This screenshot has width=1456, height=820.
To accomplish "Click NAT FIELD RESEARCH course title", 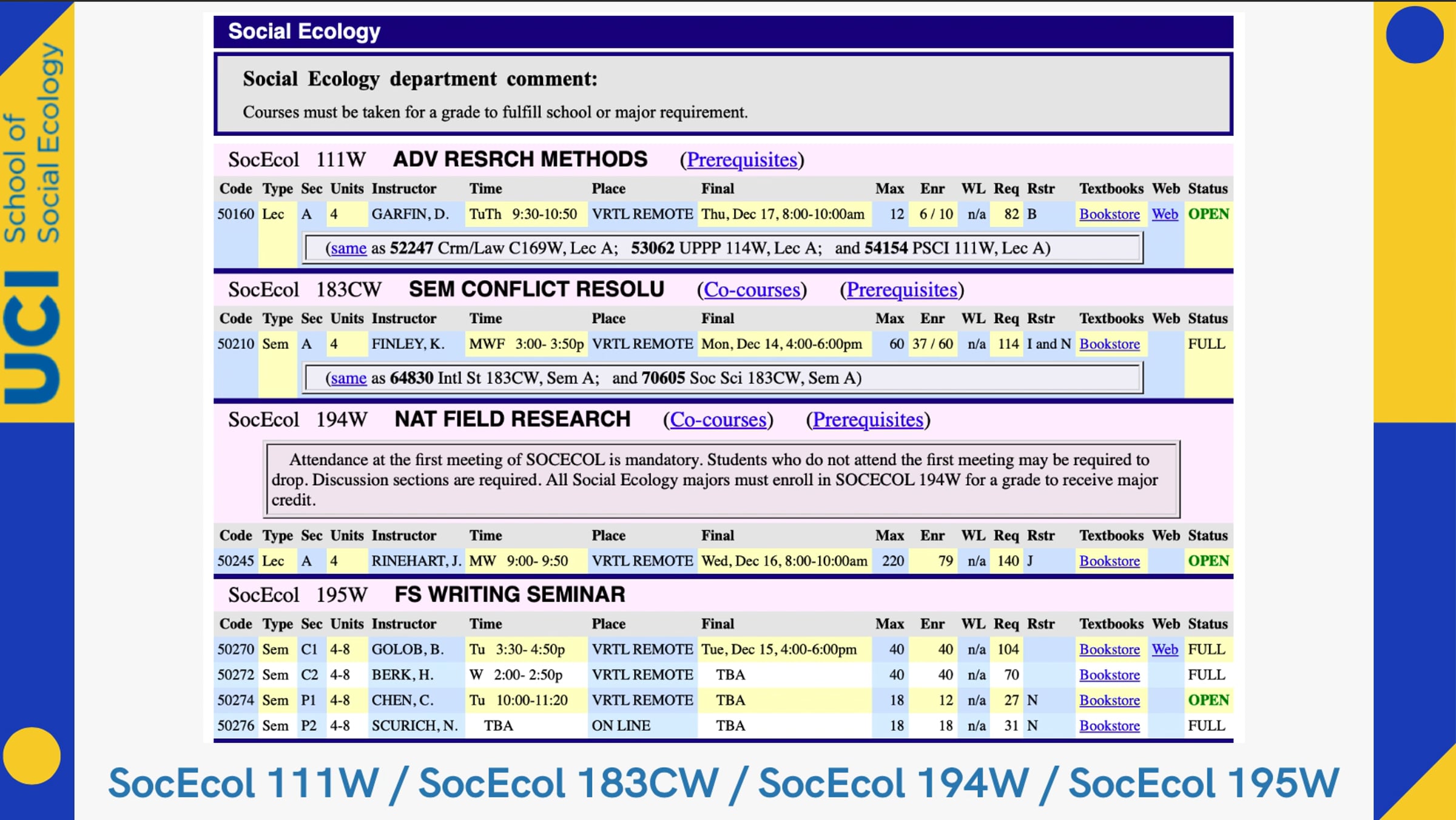I will click(x=512, y=419).
